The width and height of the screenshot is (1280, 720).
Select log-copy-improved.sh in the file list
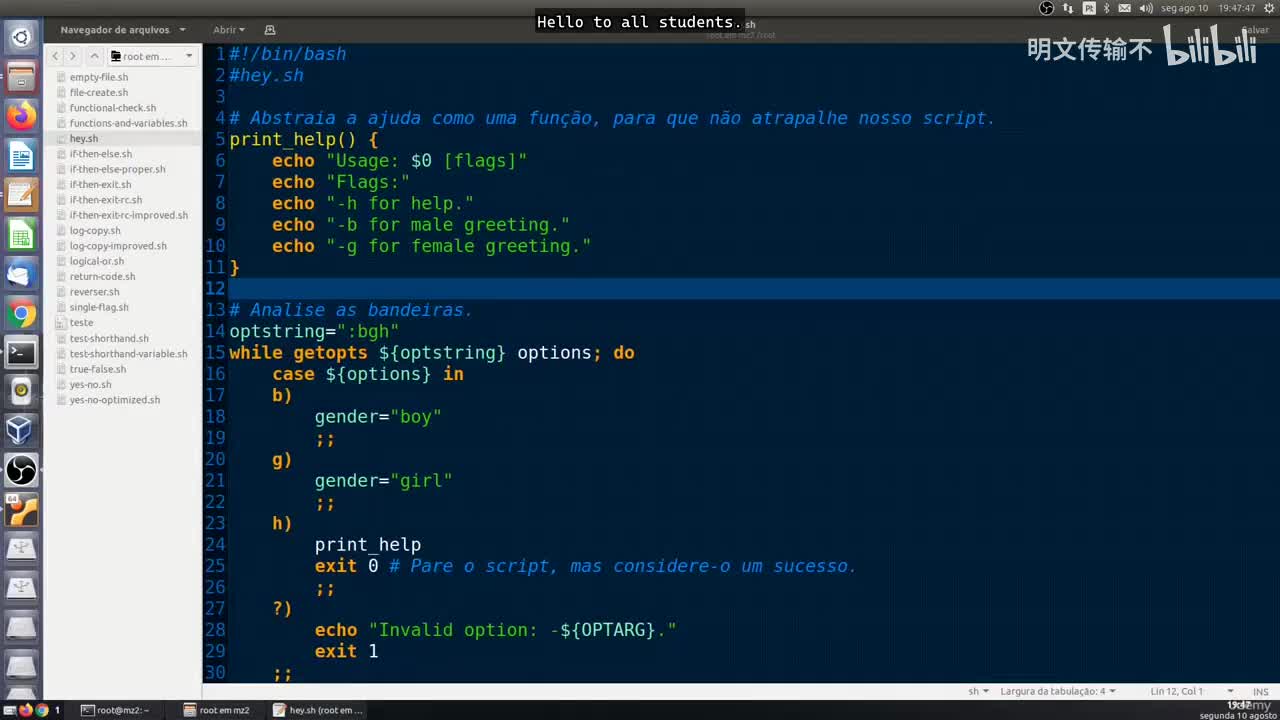click(x=118, y=246)
